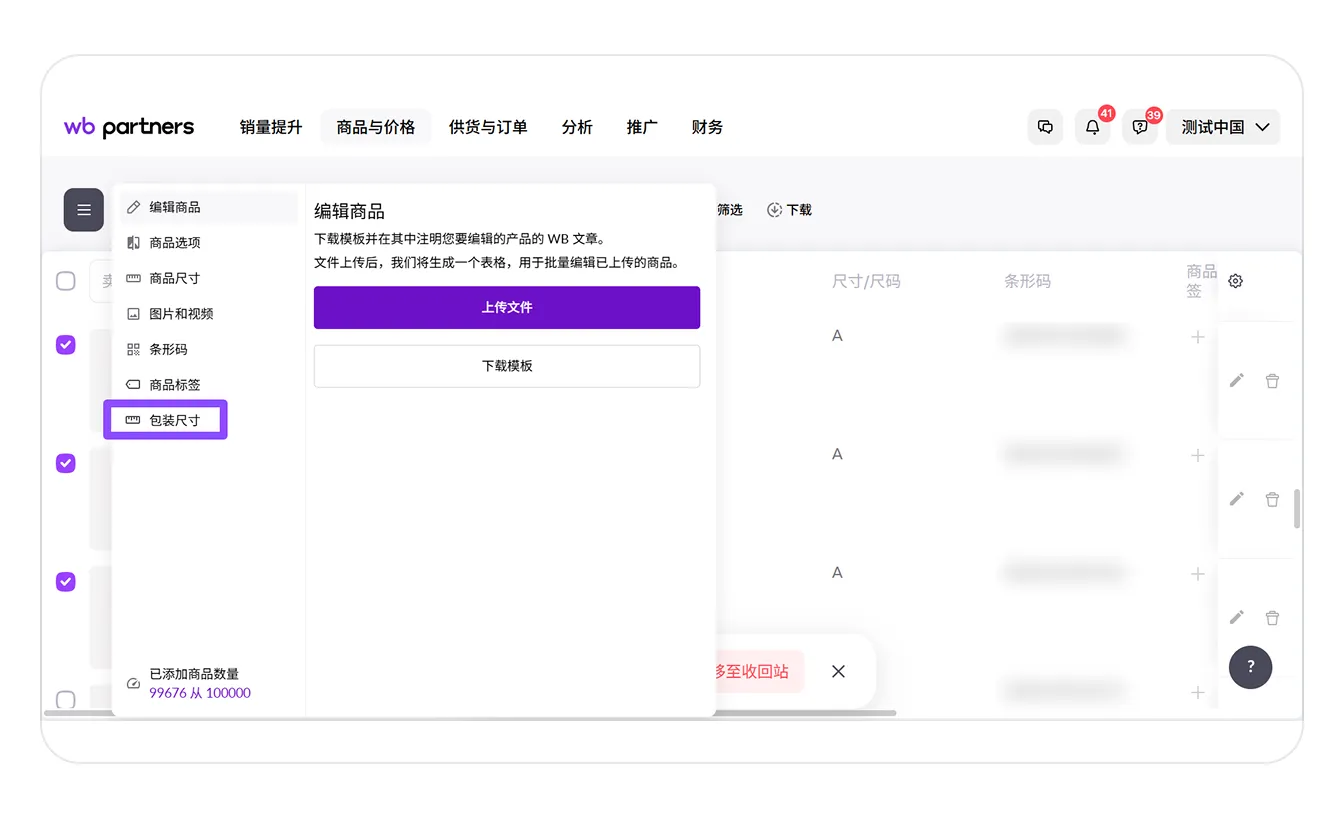Toggle the hamburger menu button

pos(84,210)
